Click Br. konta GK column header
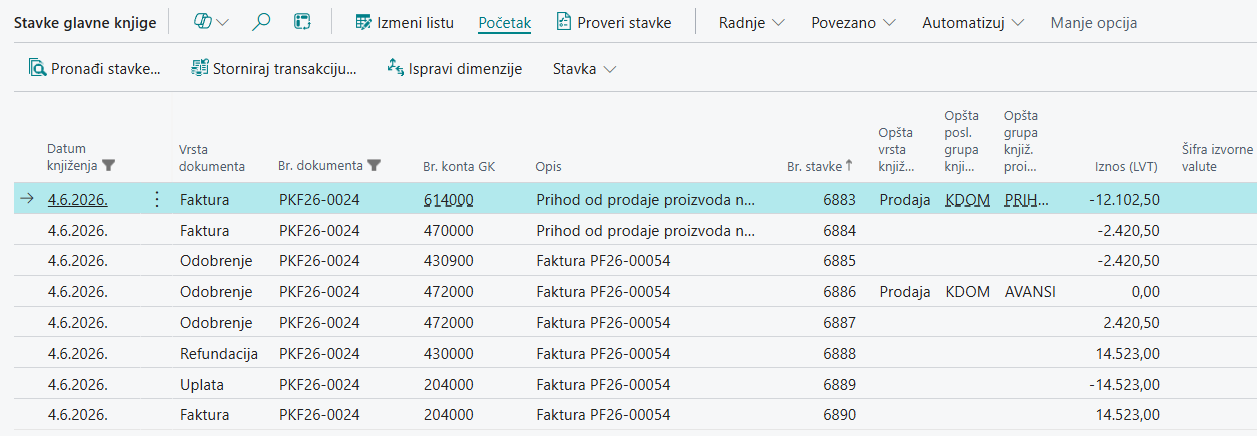 [x=458, y=166]
